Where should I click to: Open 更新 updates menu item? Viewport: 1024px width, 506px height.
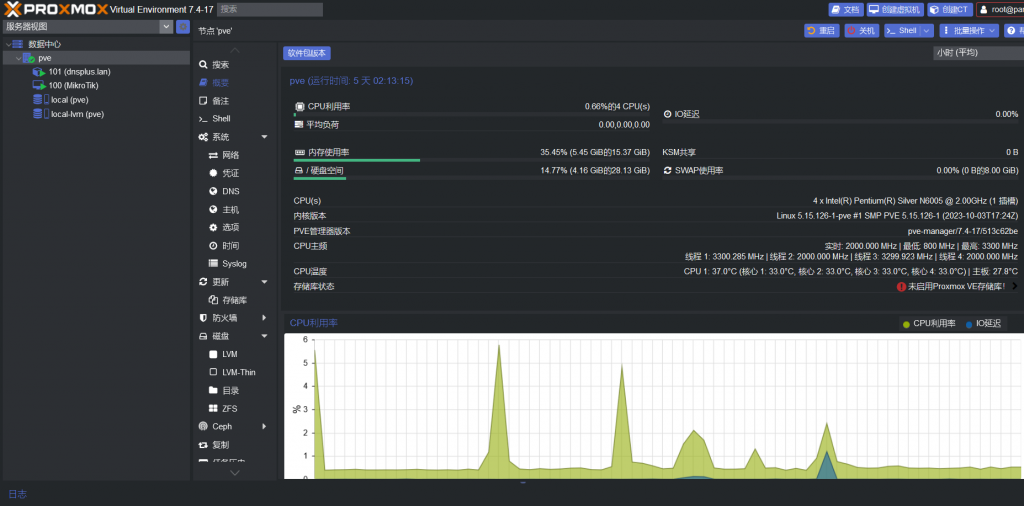[x=220, y=282]
